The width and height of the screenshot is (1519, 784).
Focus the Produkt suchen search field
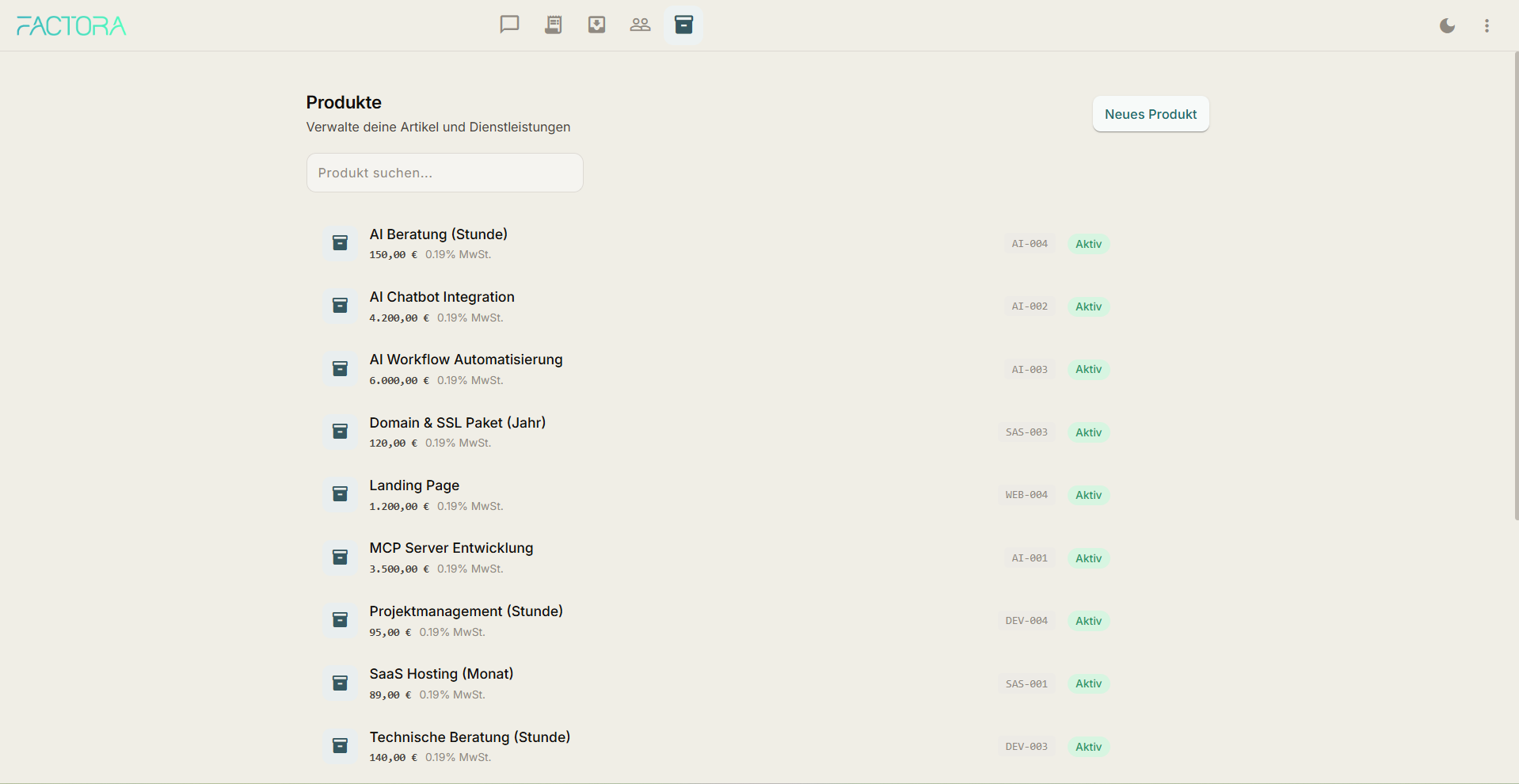444,173
